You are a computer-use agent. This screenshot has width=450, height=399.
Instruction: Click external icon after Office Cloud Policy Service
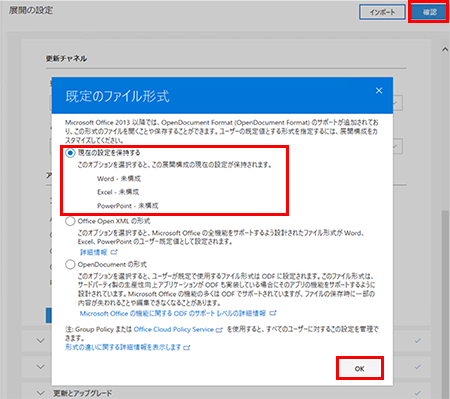219,330
